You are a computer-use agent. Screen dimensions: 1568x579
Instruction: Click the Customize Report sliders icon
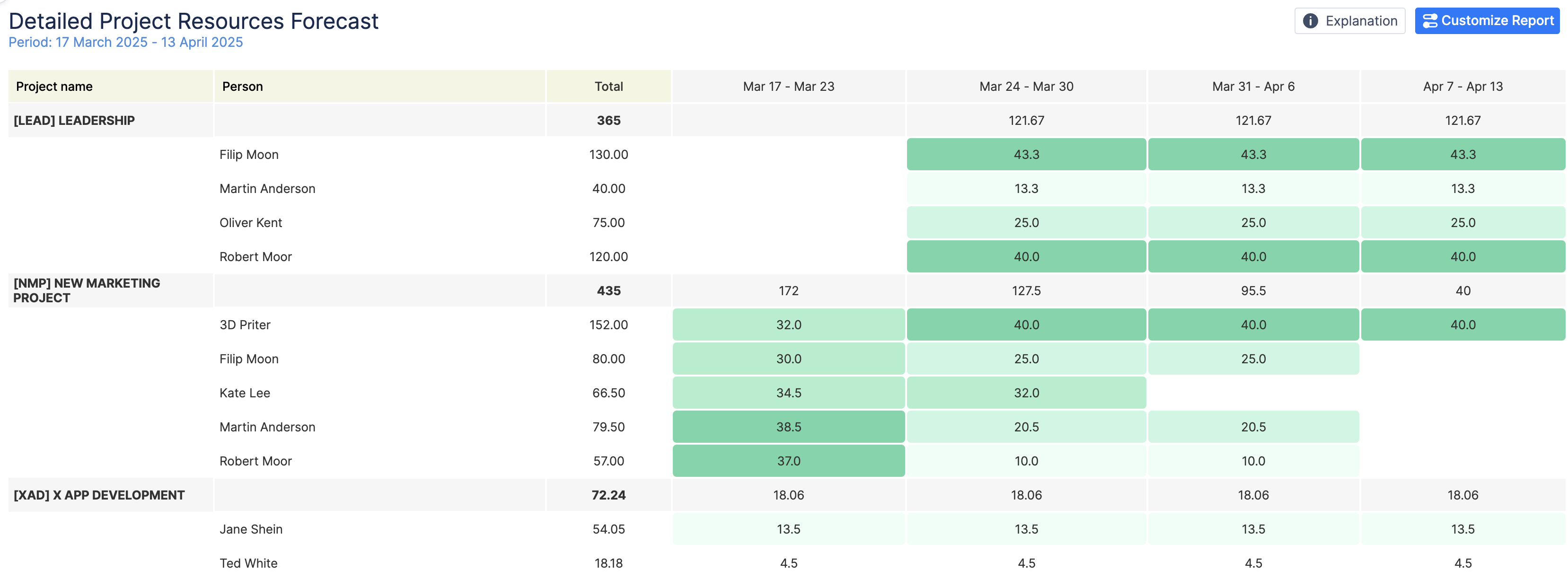(1430, 21)
